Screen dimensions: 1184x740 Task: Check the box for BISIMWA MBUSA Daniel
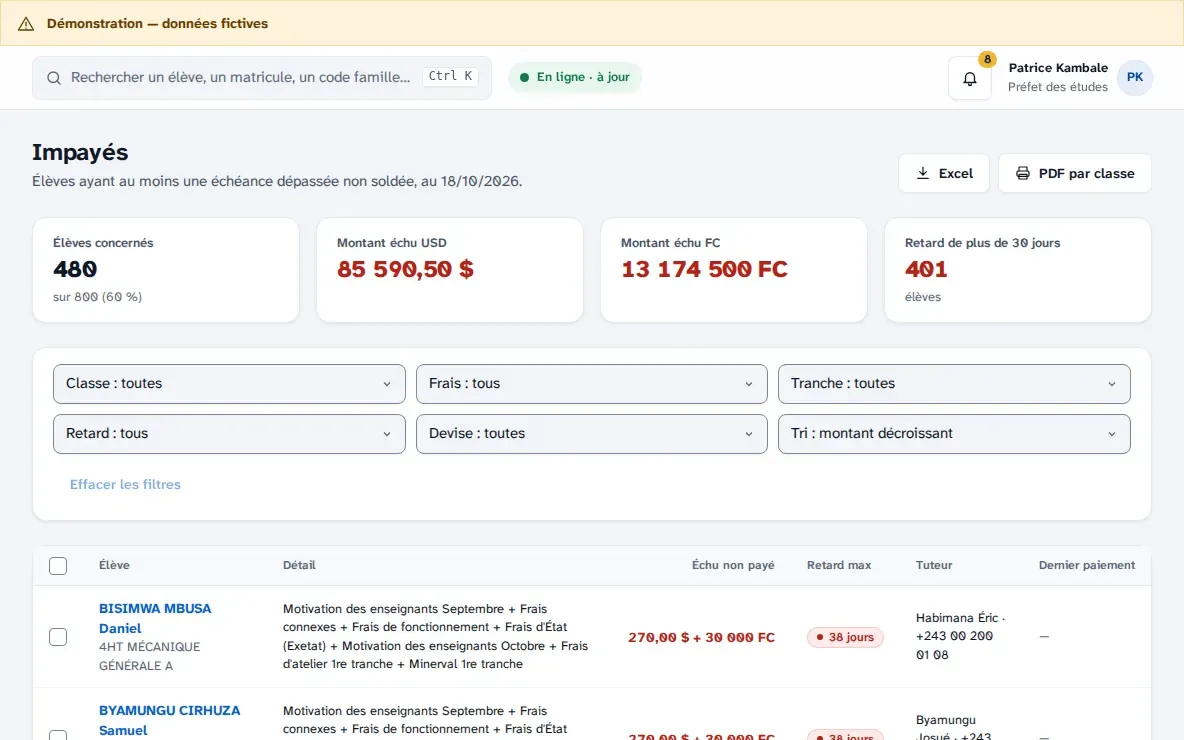(x=58, y=637)
